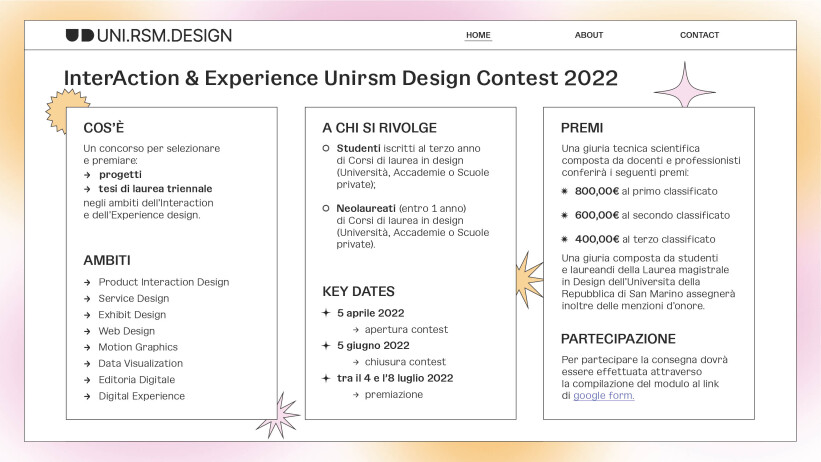Click circle bullet beside 'Neolaureati'
The height and width of the screenshot is (462, 821).
326,208
